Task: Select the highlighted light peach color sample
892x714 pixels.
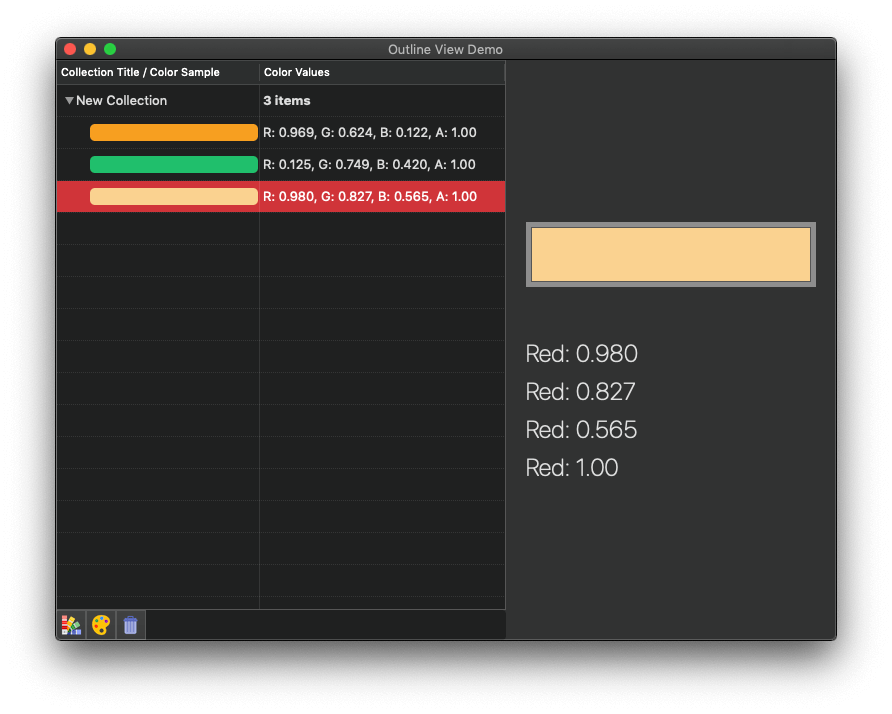Action: point(173,197)
